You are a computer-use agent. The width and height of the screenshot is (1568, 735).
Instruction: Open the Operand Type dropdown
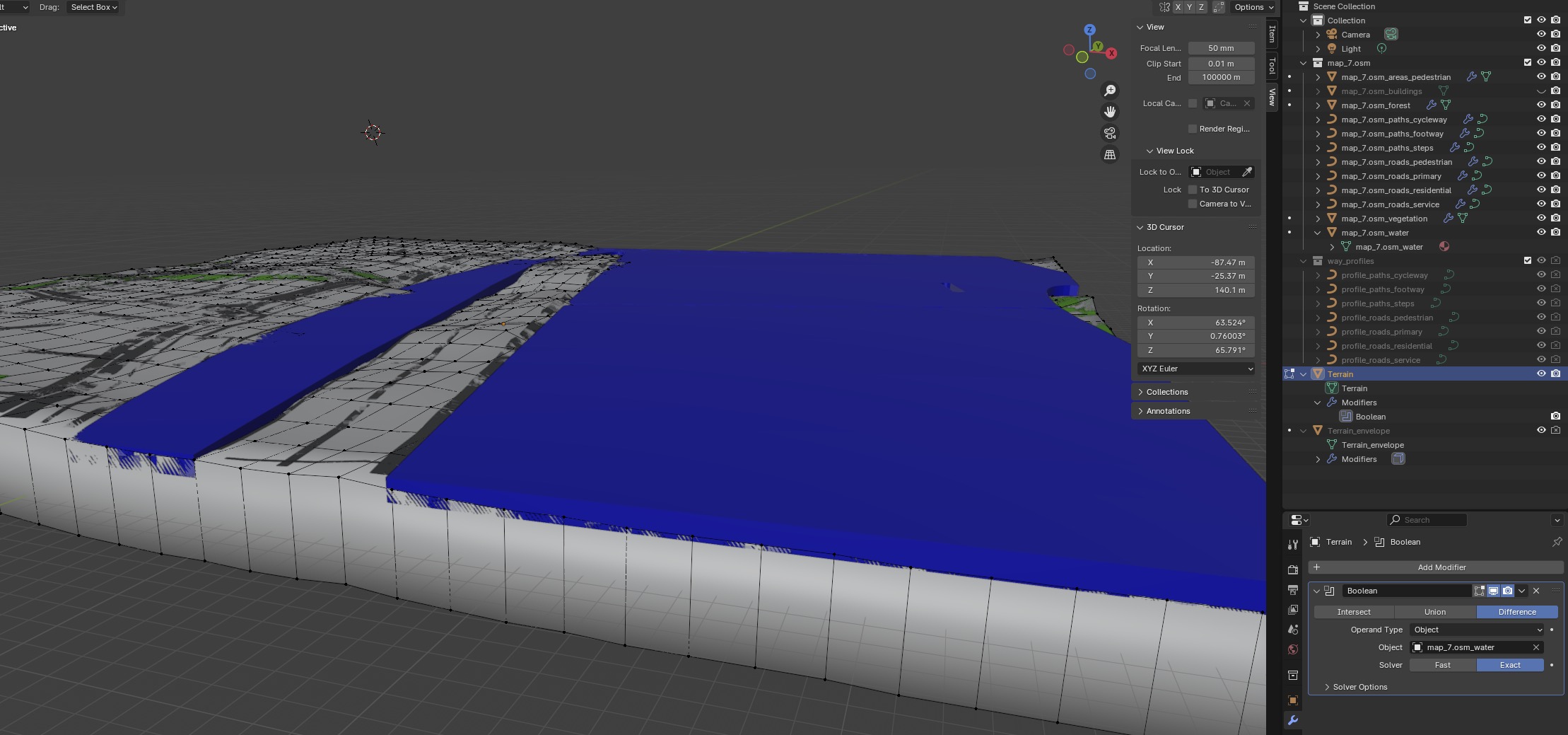[x=1476, y=630]
